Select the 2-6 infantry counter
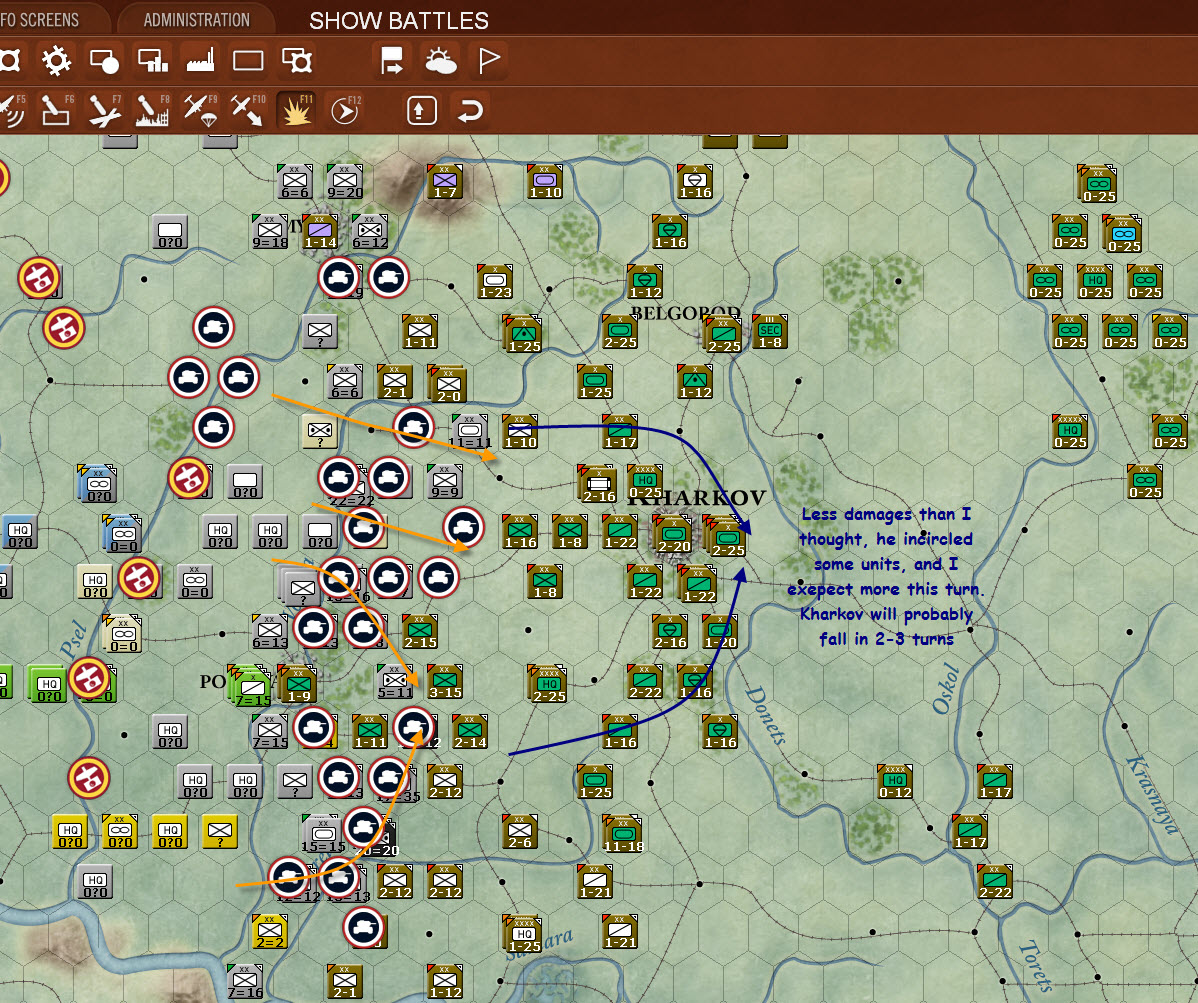1198x1003 pixels. [520, 831]
